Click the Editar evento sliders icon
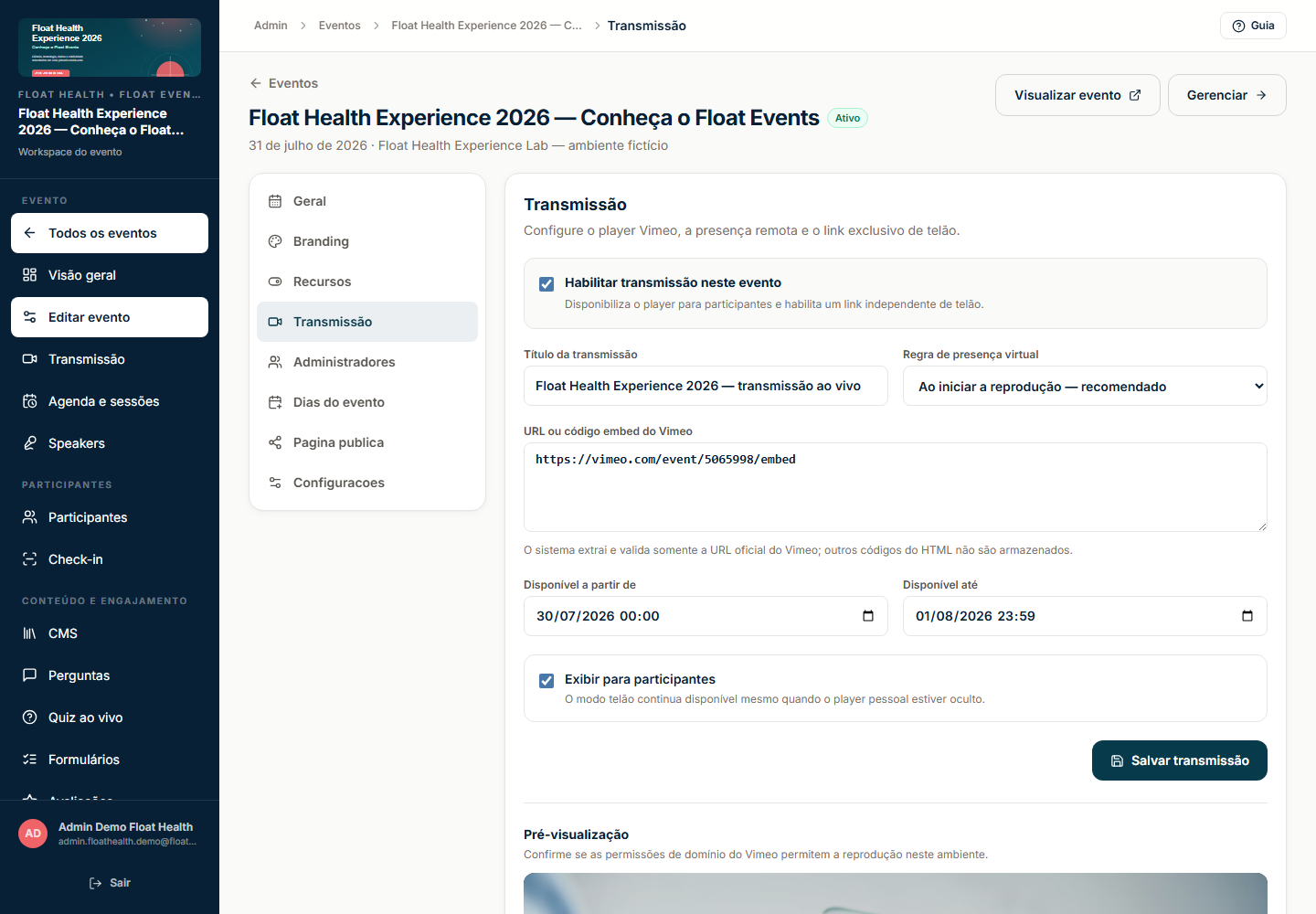 [x=29, y=317]
